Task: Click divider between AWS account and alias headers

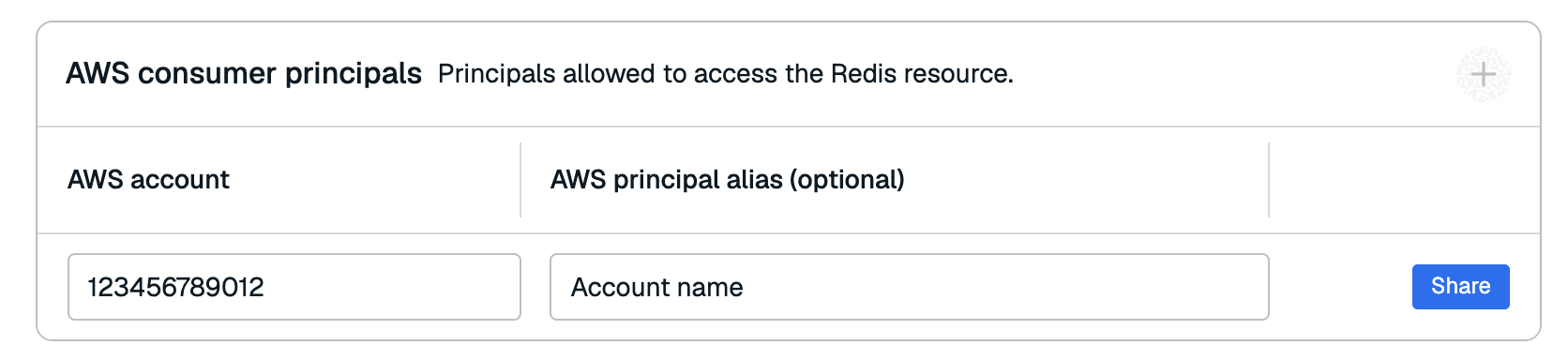Action: (x=520, y=180)
